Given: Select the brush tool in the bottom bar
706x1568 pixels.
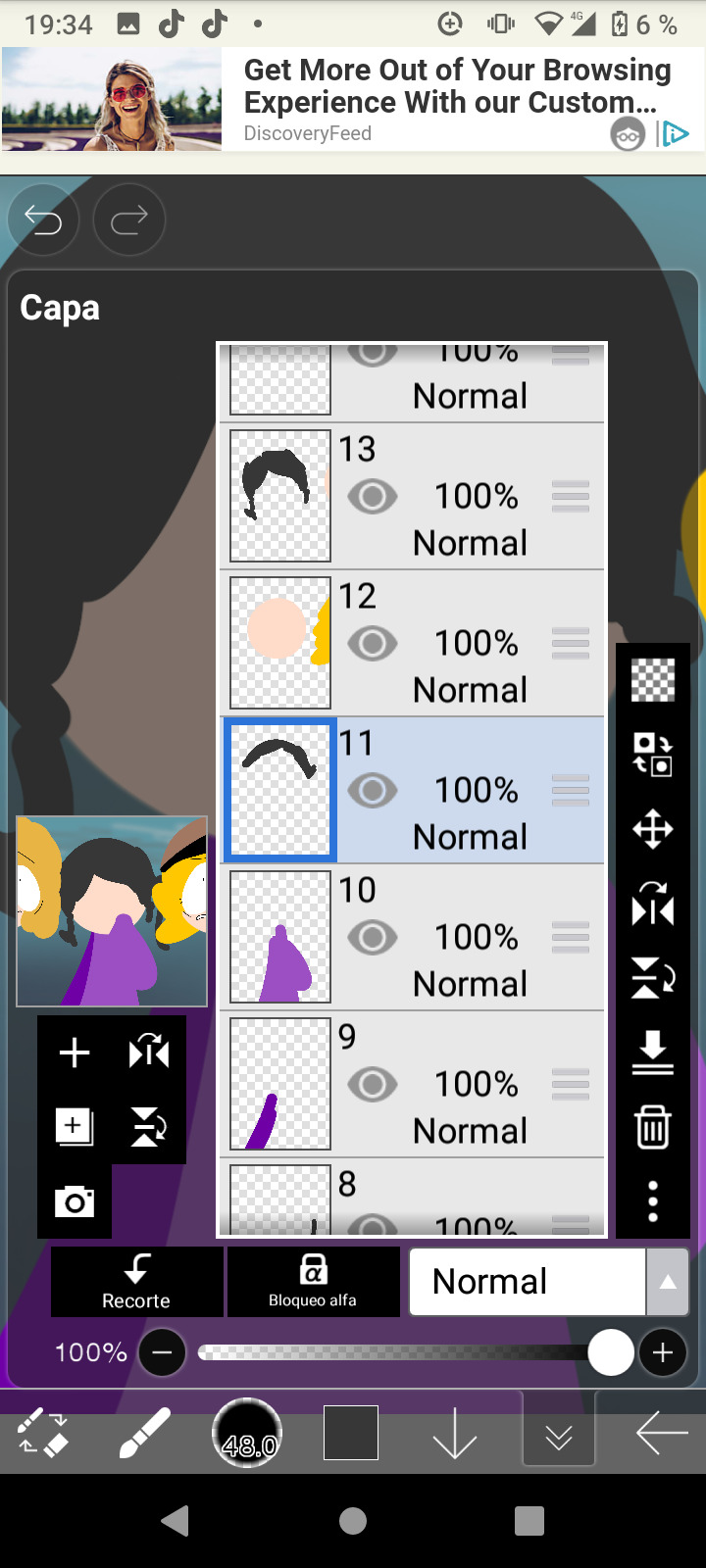Looking at the screenshot, I should [145, 1434].
